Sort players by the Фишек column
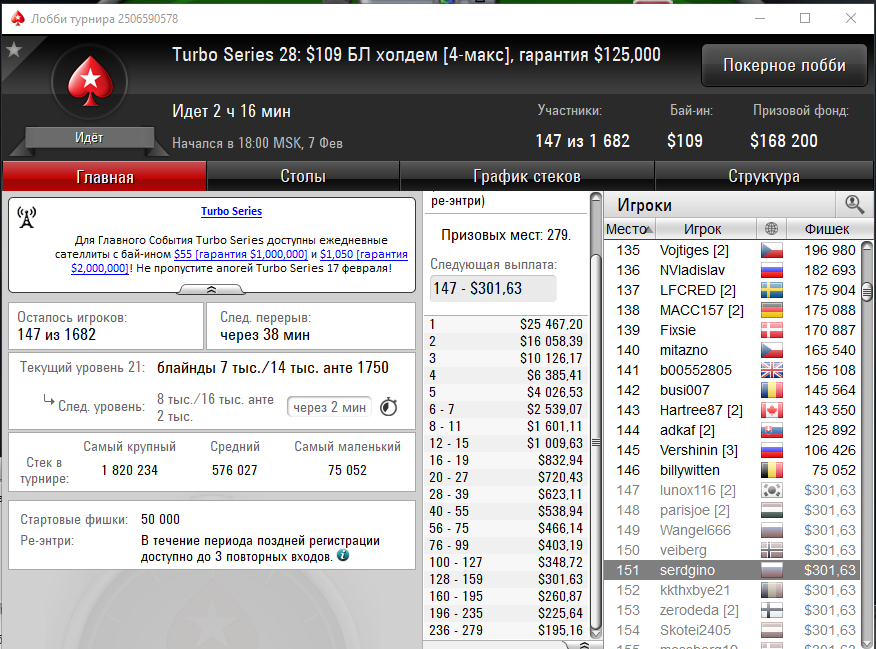This screenshot has width=876, height=649. 829,229
